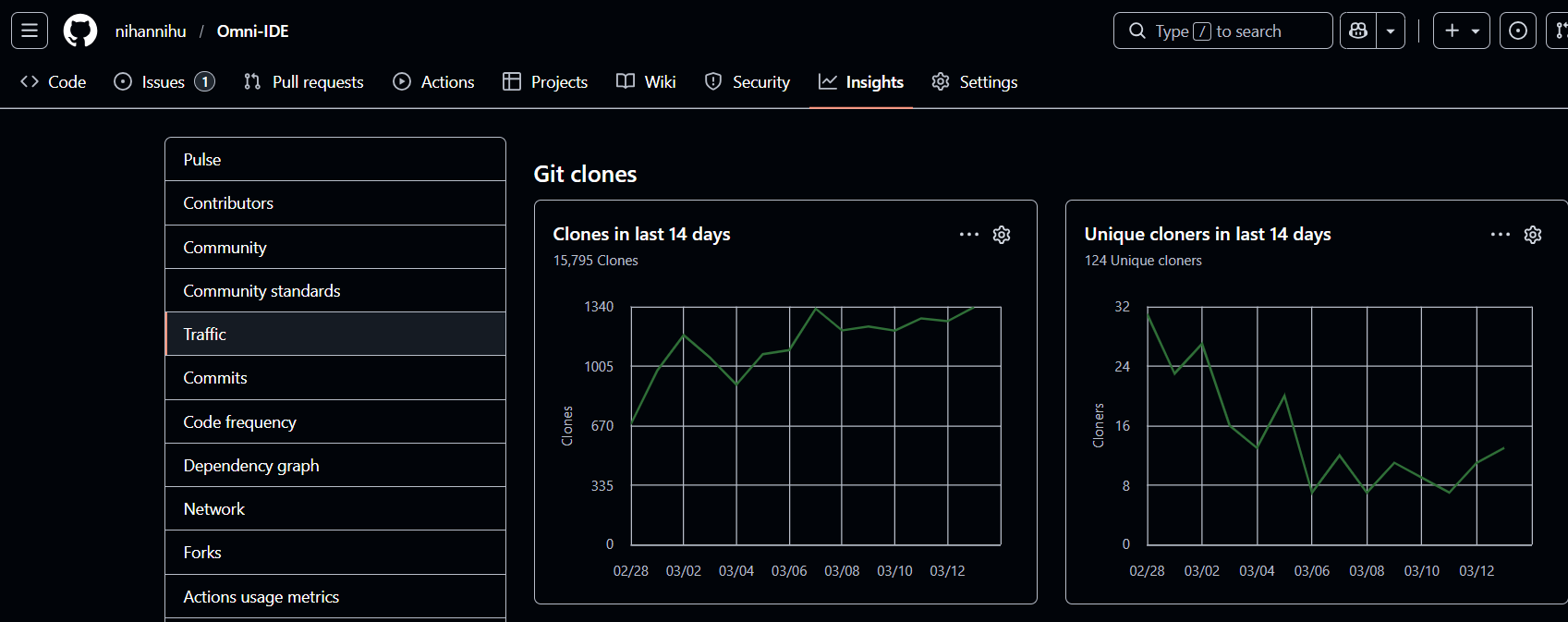Click the Projects tab table icon
The image size is (1568, 622).
click(x=512, y=81)
